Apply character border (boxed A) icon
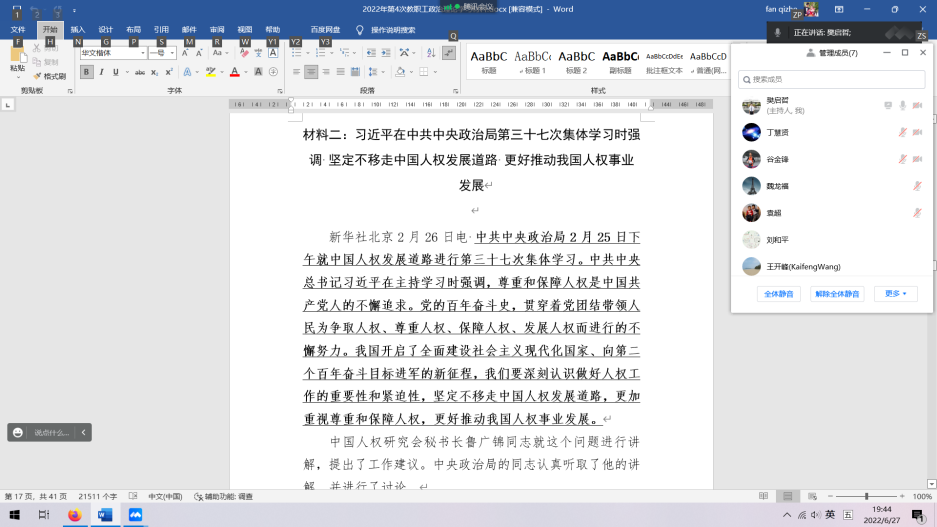The width and height of the screenshot is (937, 527). point(273,53)
